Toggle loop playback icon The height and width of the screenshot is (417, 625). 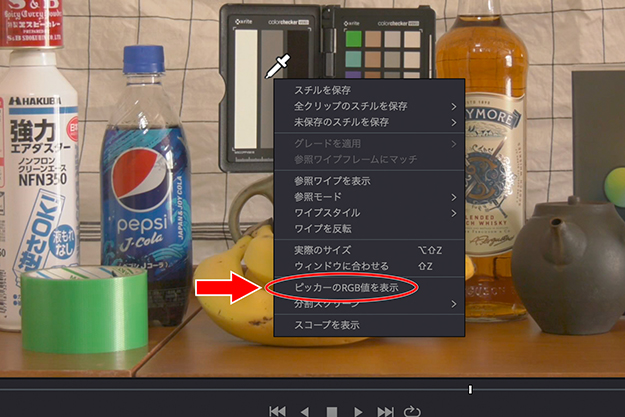pyautogui.click(x=412, y=411)
